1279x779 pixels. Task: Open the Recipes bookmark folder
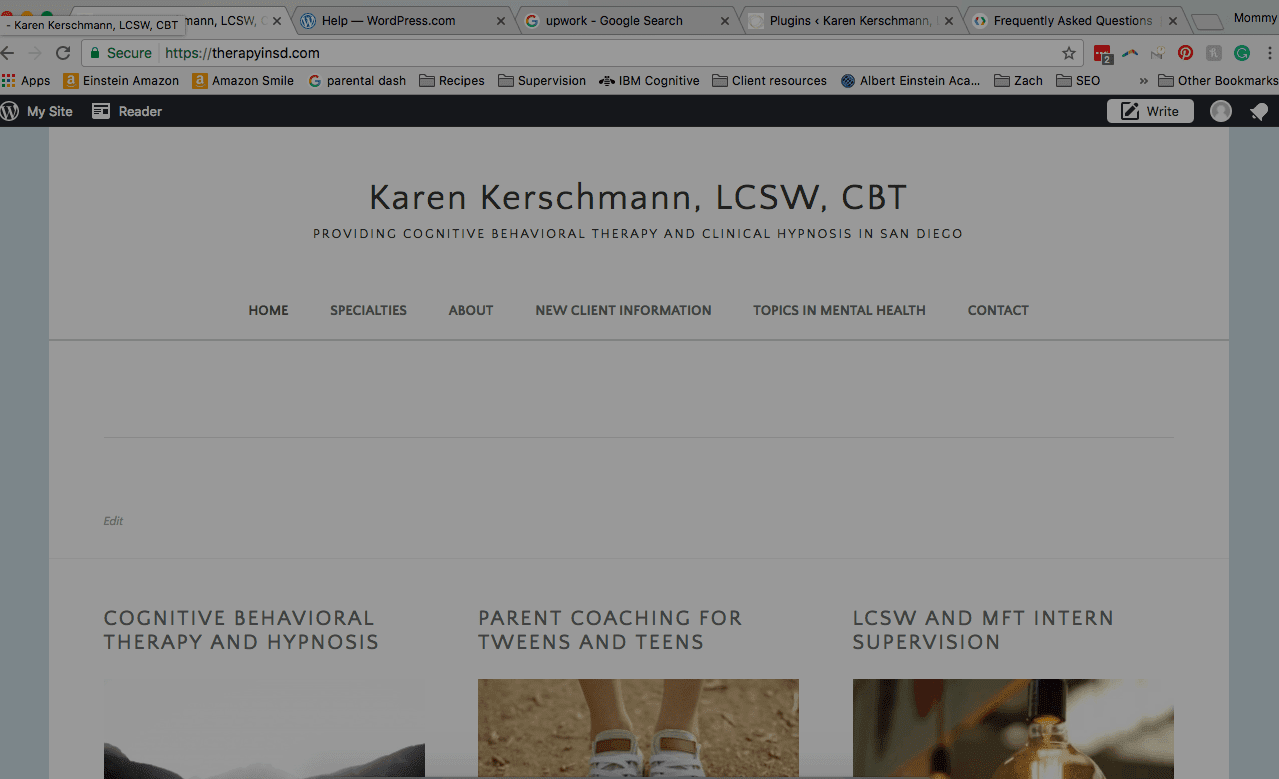[x=452, y=81]
